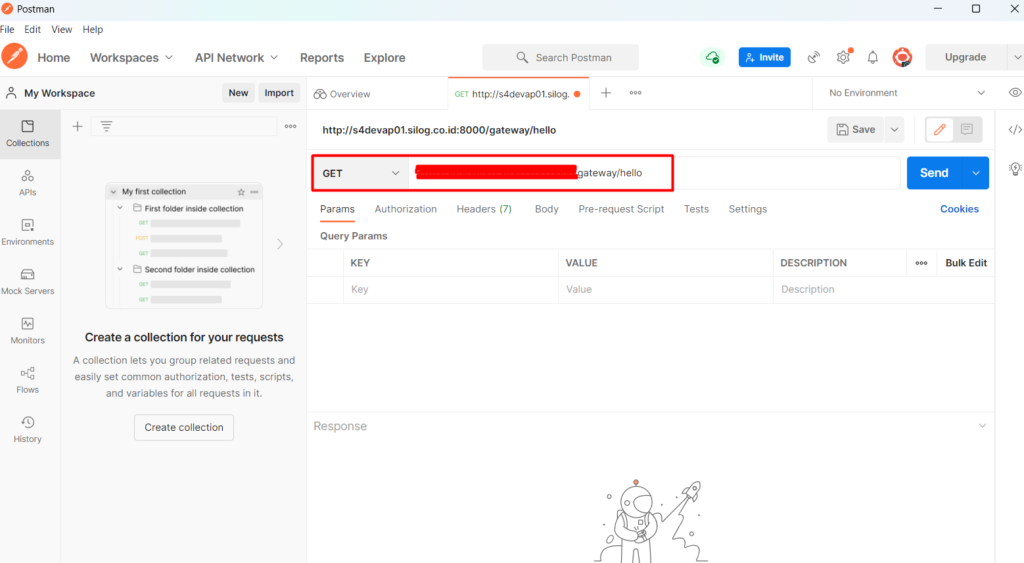1024x563 pixels.
Task: Open the Collections sidebar panel
Action: pyautogui.click(x=27, y=133)
